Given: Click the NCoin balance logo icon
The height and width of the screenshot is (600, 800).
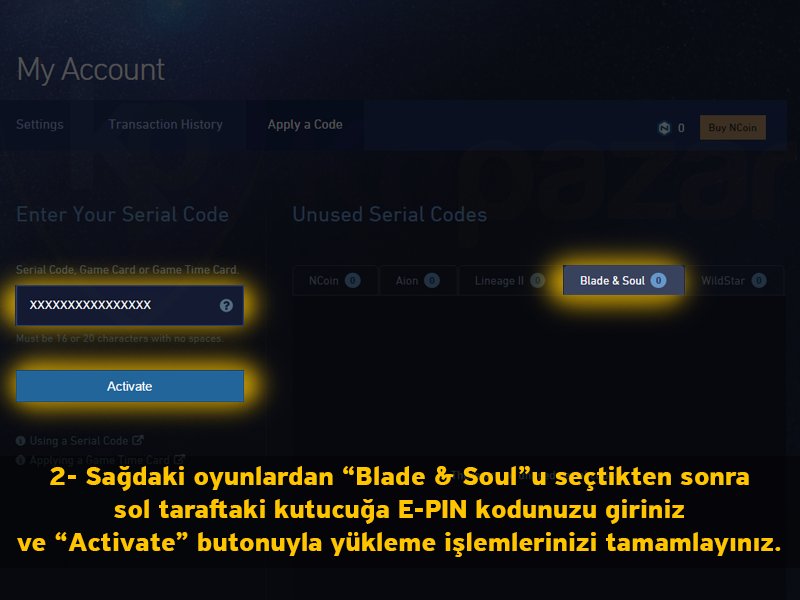Looking at the screenshot, I should pos(664,128).
